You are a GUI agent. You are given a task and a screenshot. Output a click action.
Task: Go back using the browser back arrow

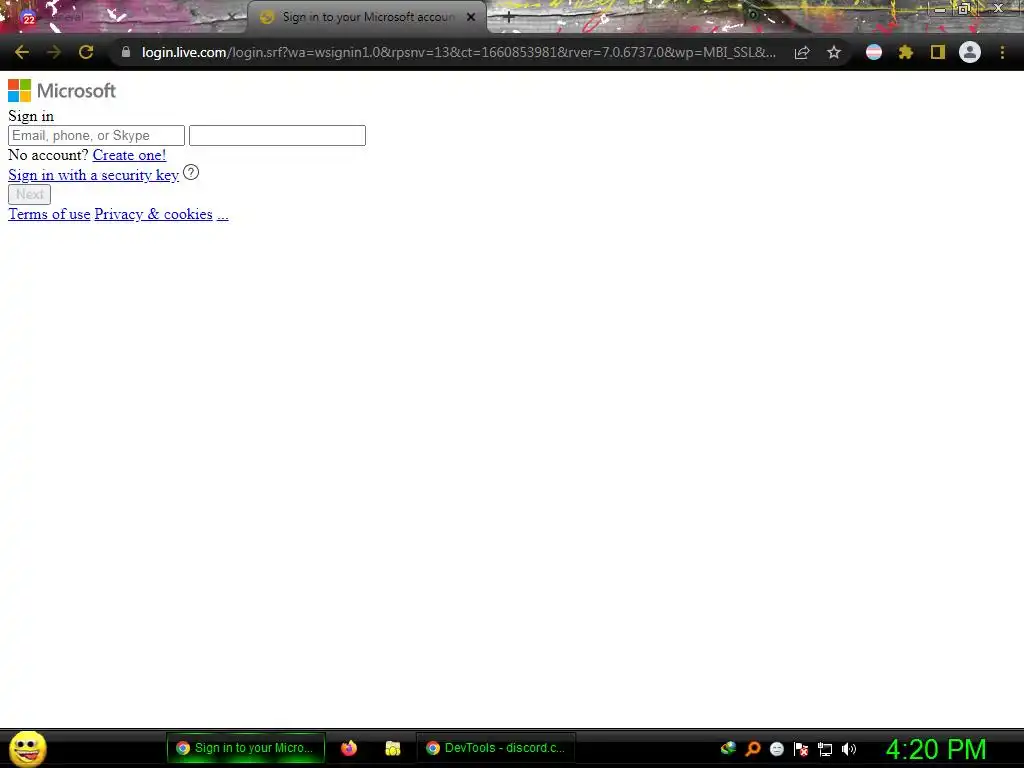22,52
